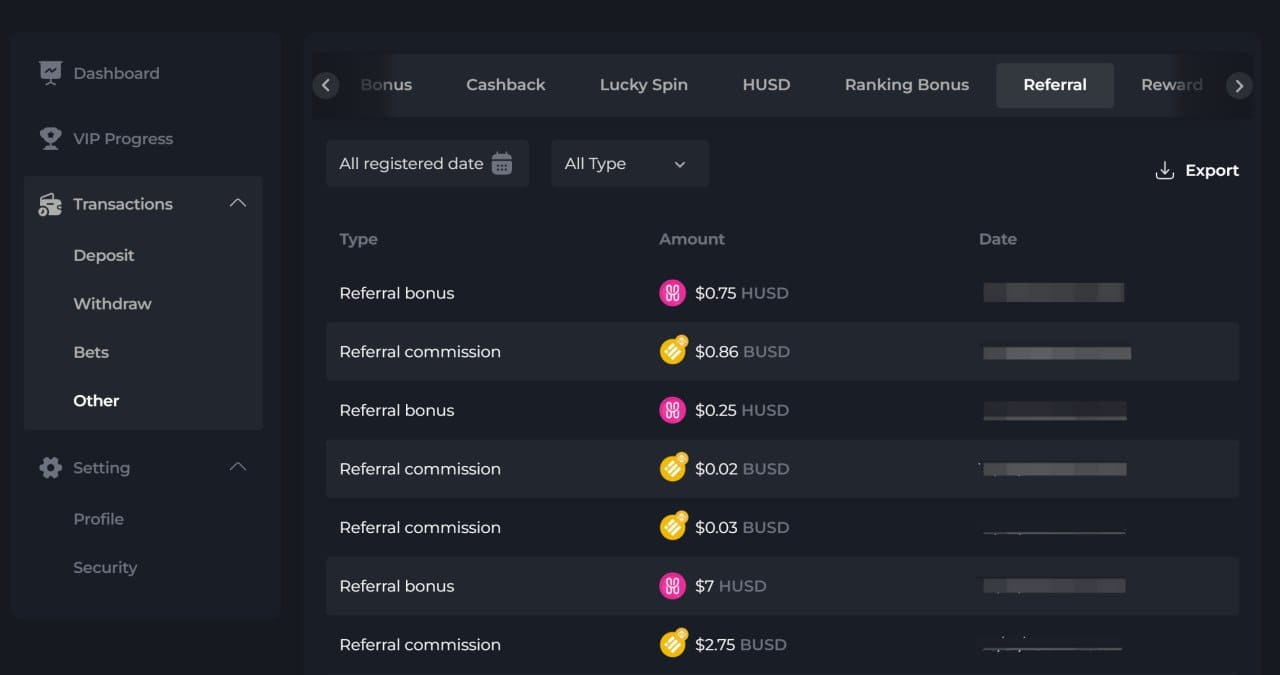Switch to the Cashback tab
This screenshot has width=1280, height=675.
pyautogui.click(x=505, y=85)
